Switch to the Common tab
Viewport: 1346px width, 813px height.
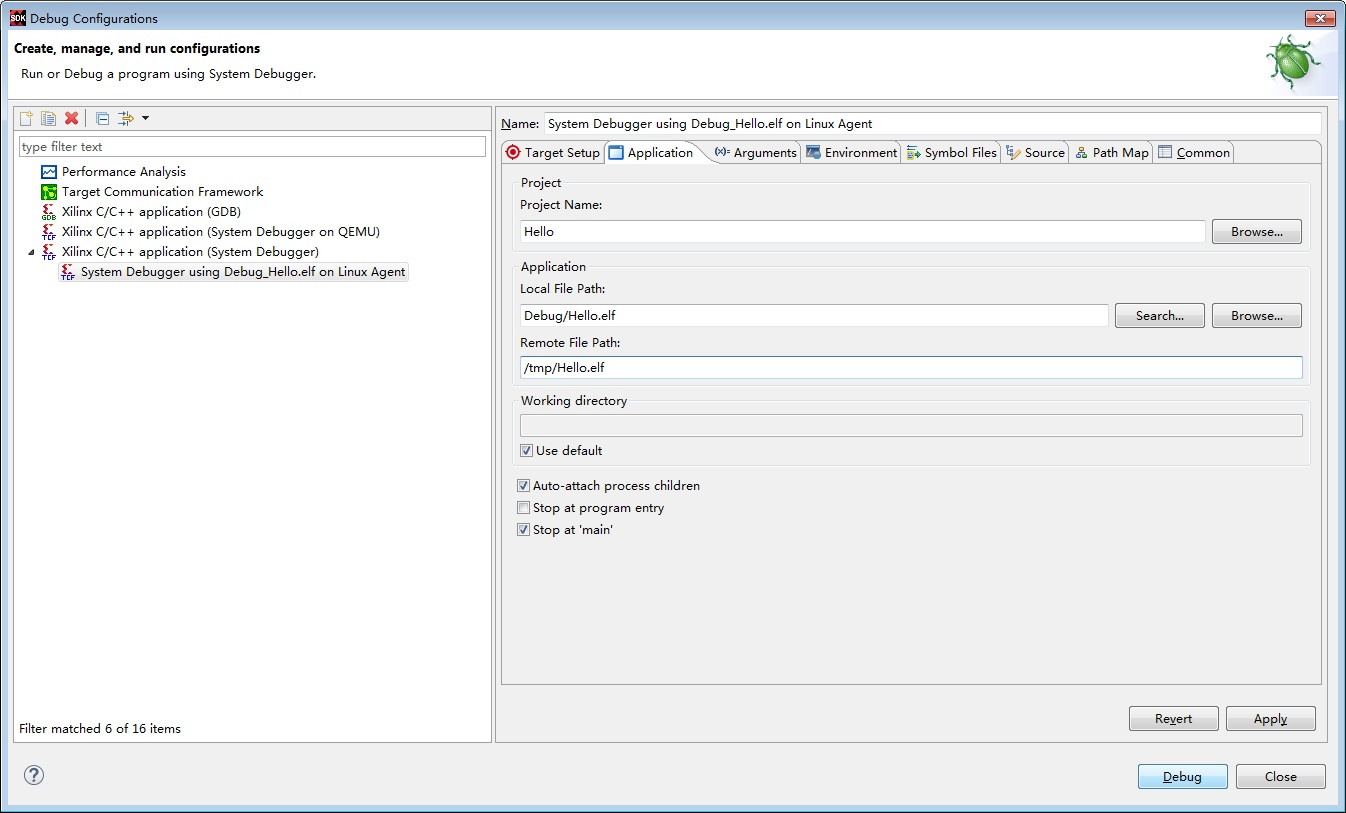(1194, 153)
